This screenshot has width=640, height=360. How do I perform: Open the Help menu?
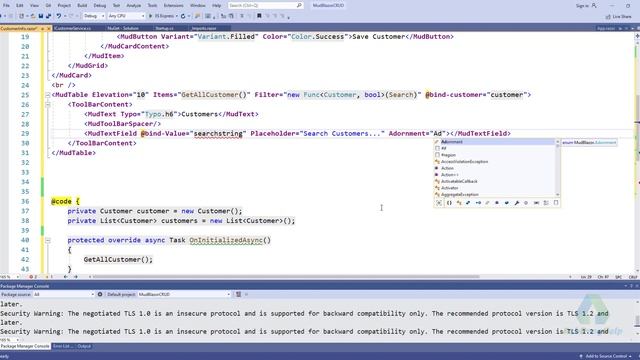coord(217,6)
